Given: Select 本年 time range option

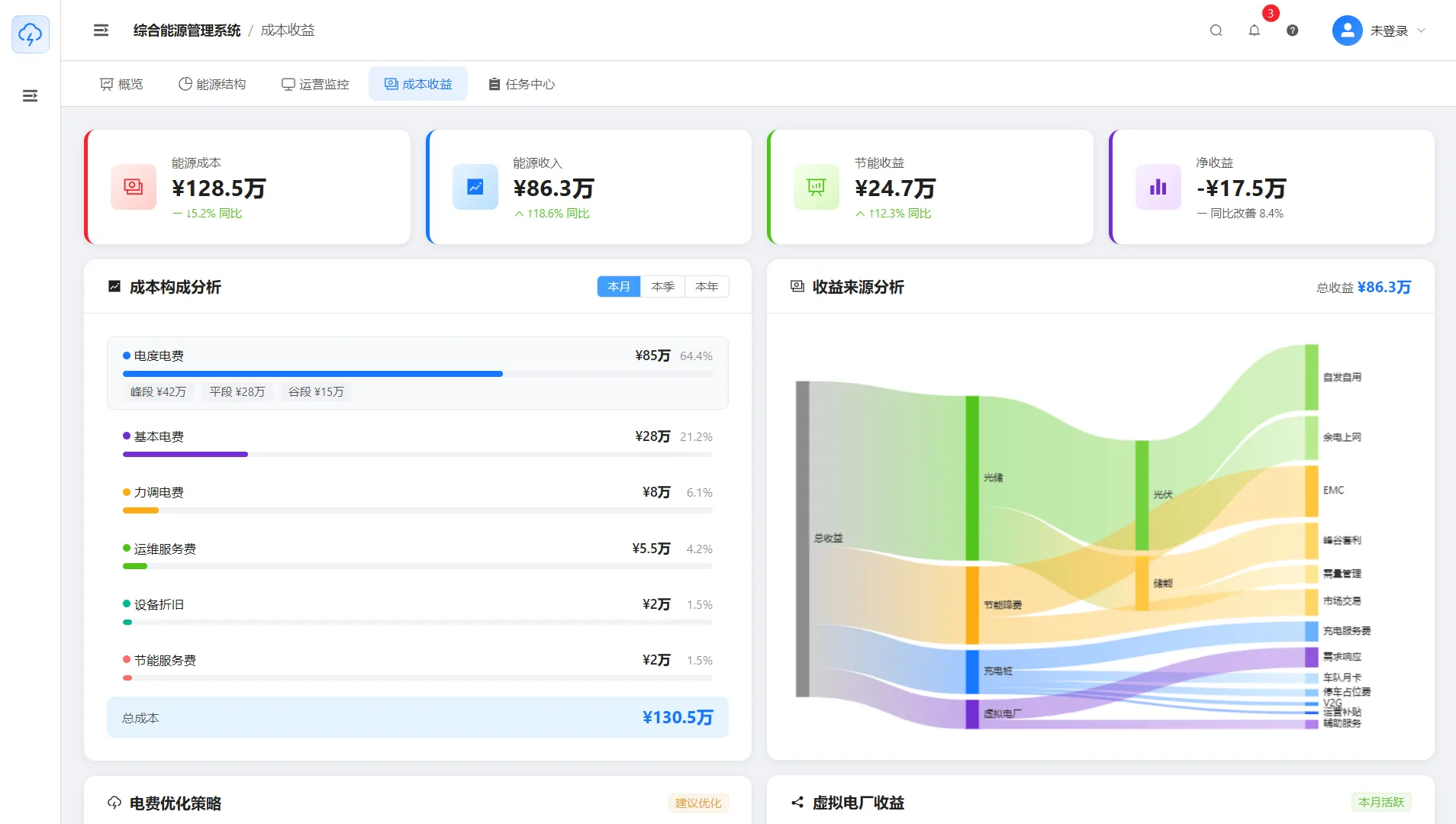Looking at the screenshot, I should pos(707,286).
